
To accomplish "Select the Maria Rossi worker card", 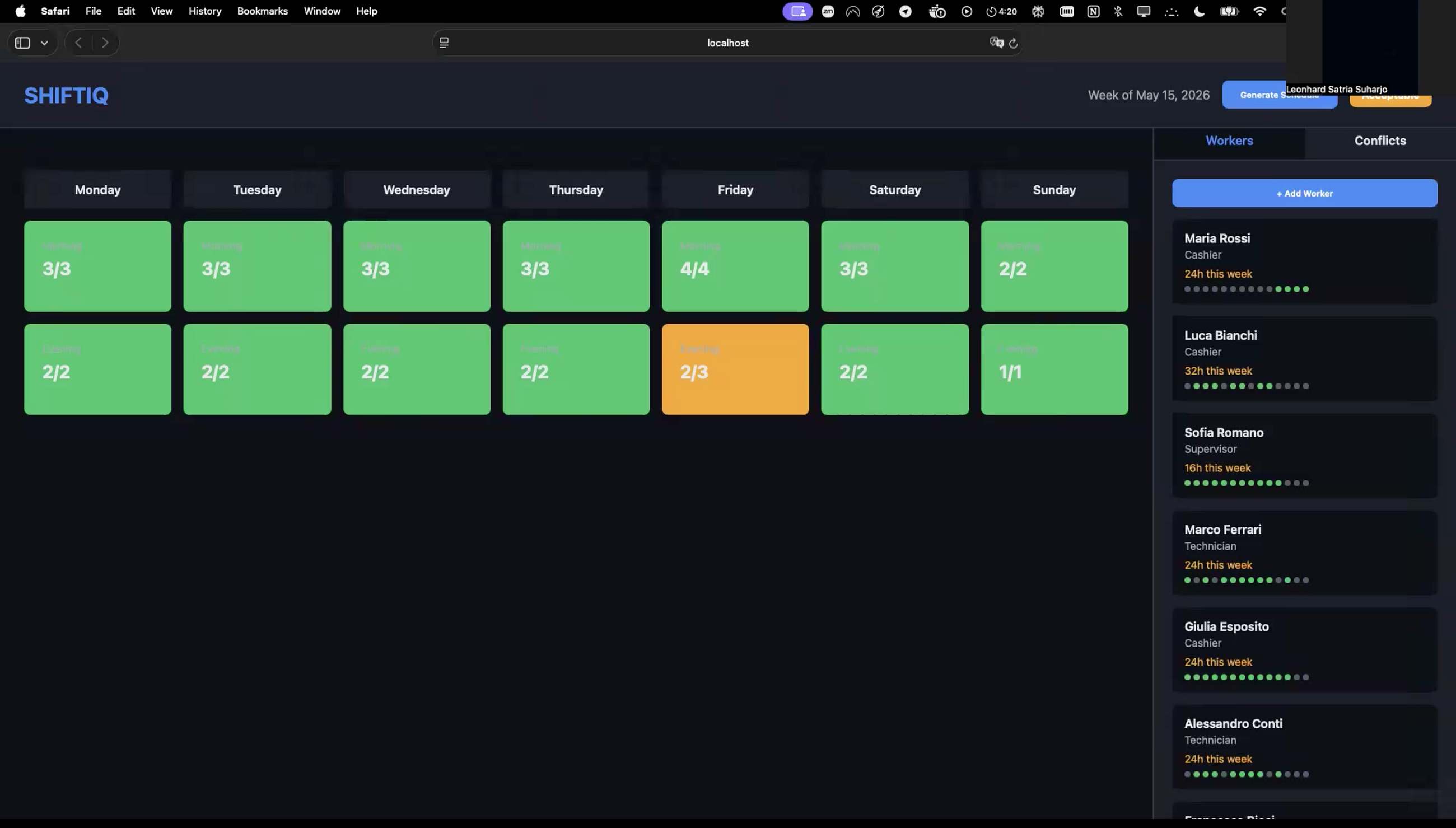I will 1304,261.
